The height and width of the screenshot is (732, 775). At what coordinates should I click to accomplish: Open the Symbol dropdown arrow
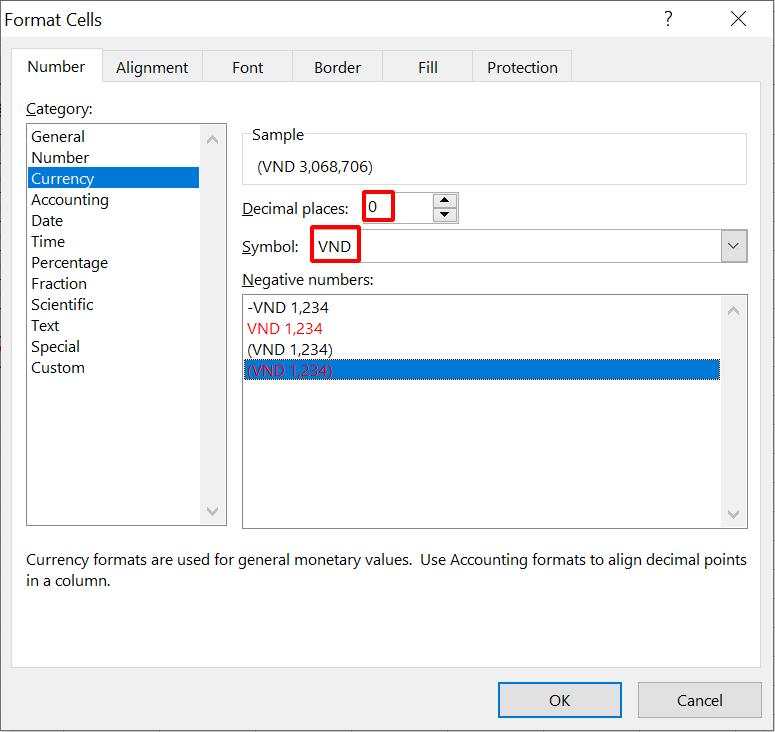734,246
